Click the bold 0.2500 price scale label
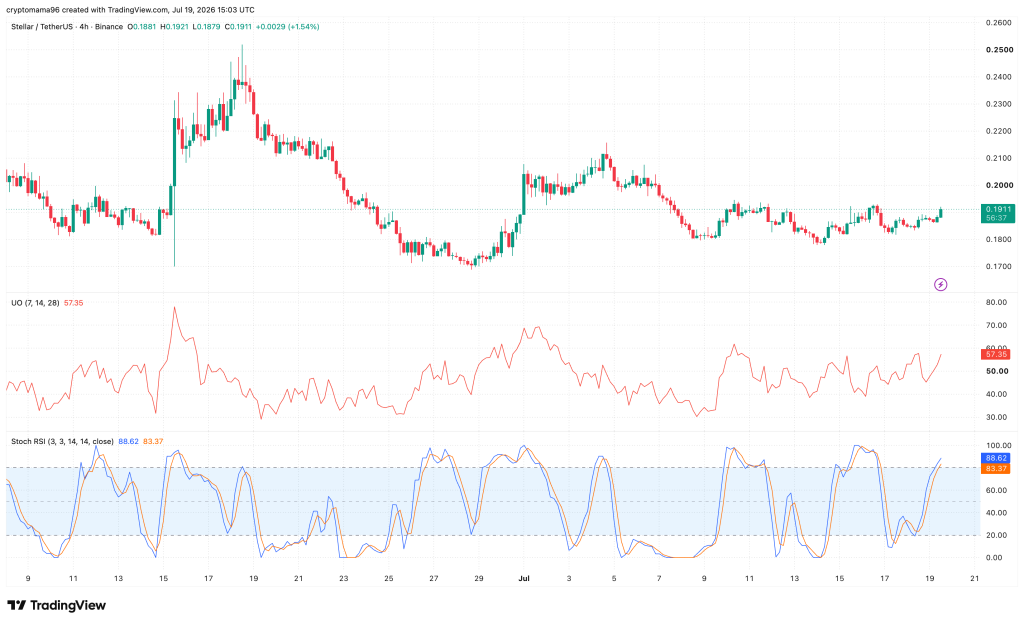This screenshot has width=1024, height=624. tap(999, 50)
